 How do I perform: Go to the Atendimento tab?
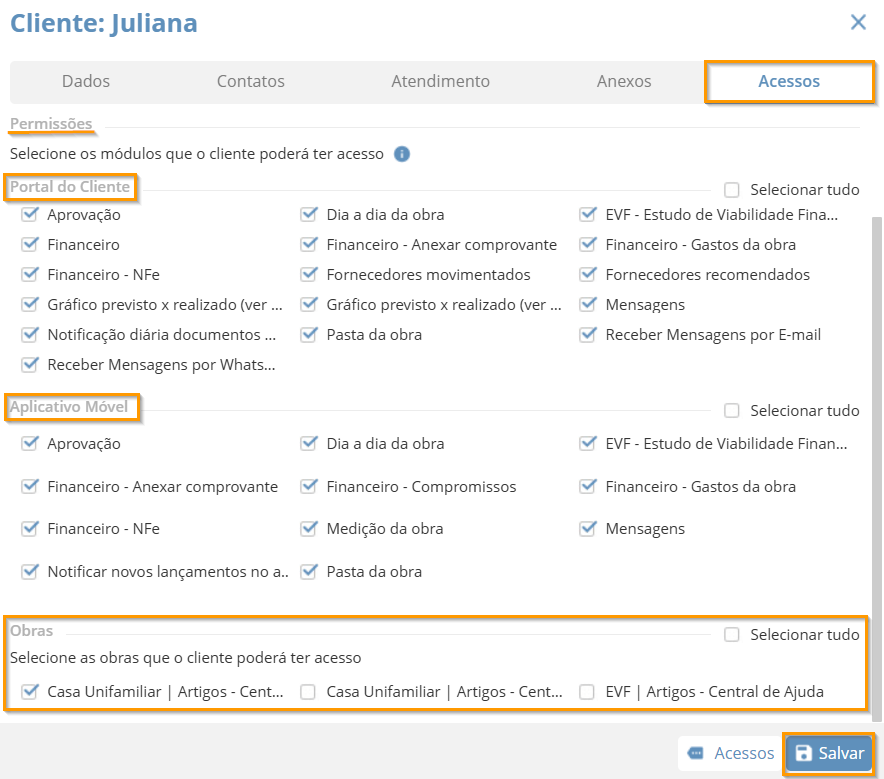click(x=440, y=81)
